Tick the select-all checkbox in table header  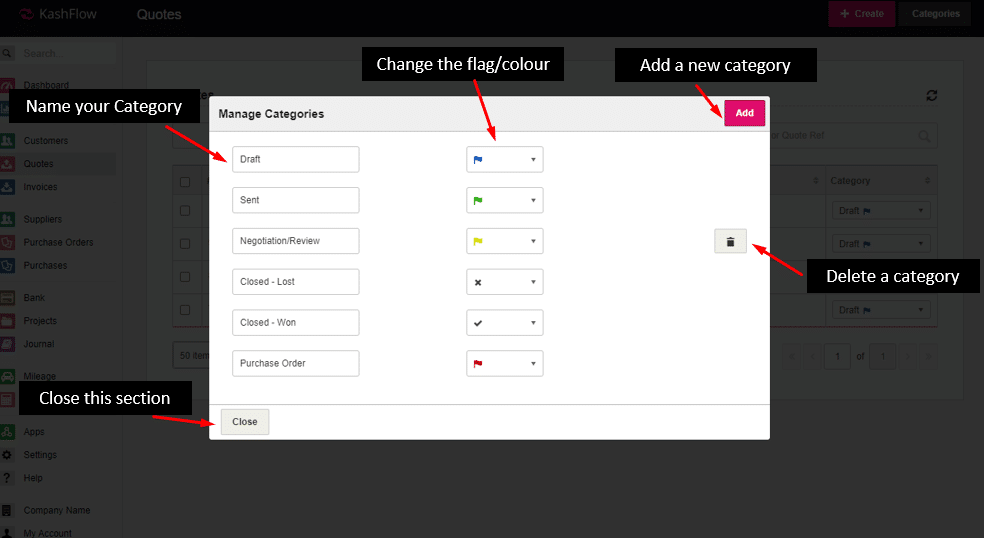(x=185, y=182)
